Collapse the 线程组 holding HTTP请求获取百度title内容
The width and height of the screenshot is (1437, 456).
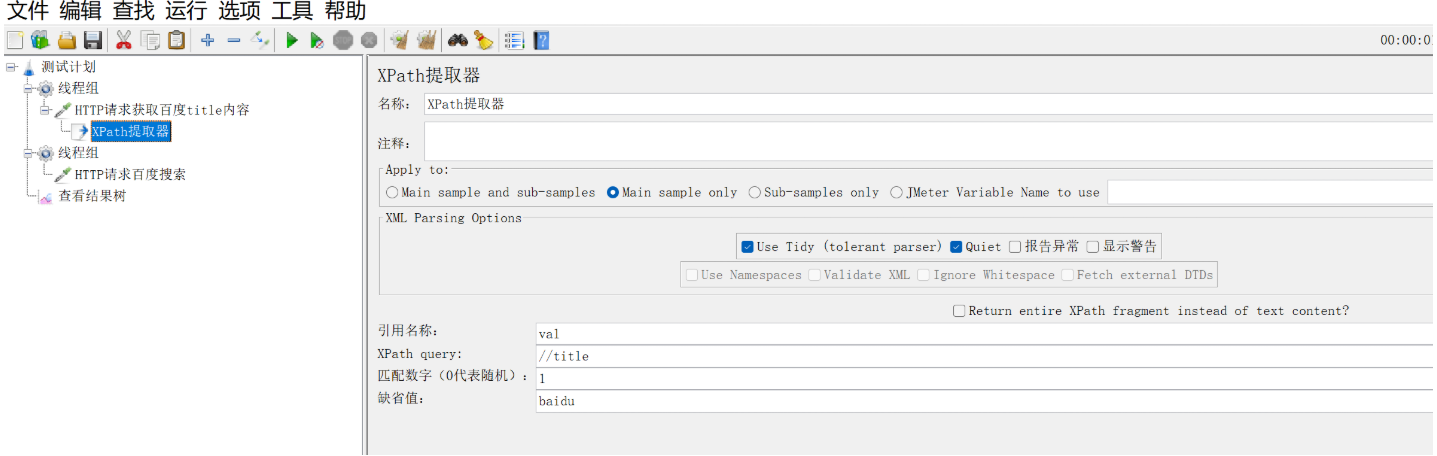[x=28, y=88]
